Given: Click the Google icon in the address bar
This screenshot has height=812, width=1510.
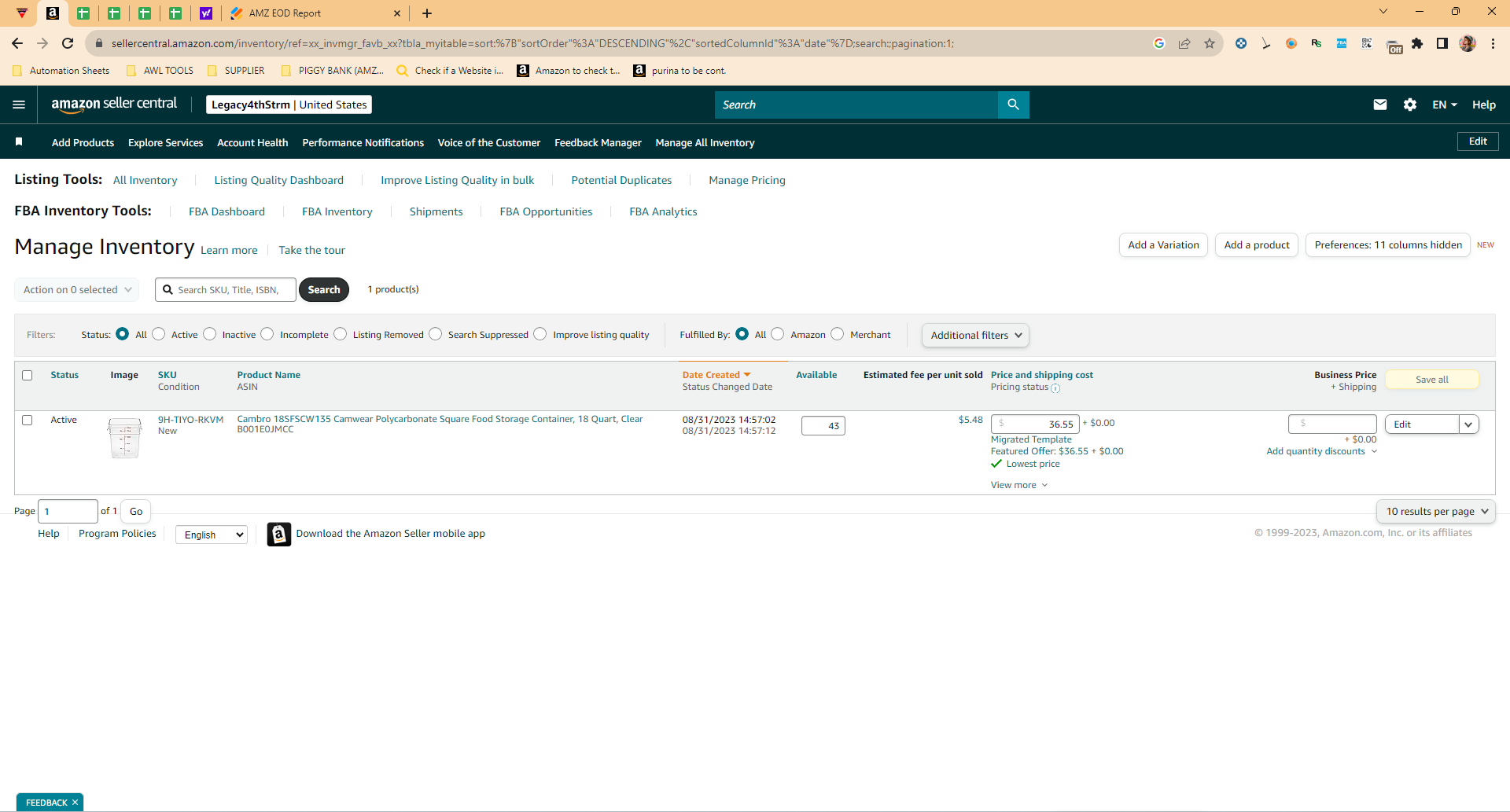Looking at the screenshot, I should click(1159, 43).
